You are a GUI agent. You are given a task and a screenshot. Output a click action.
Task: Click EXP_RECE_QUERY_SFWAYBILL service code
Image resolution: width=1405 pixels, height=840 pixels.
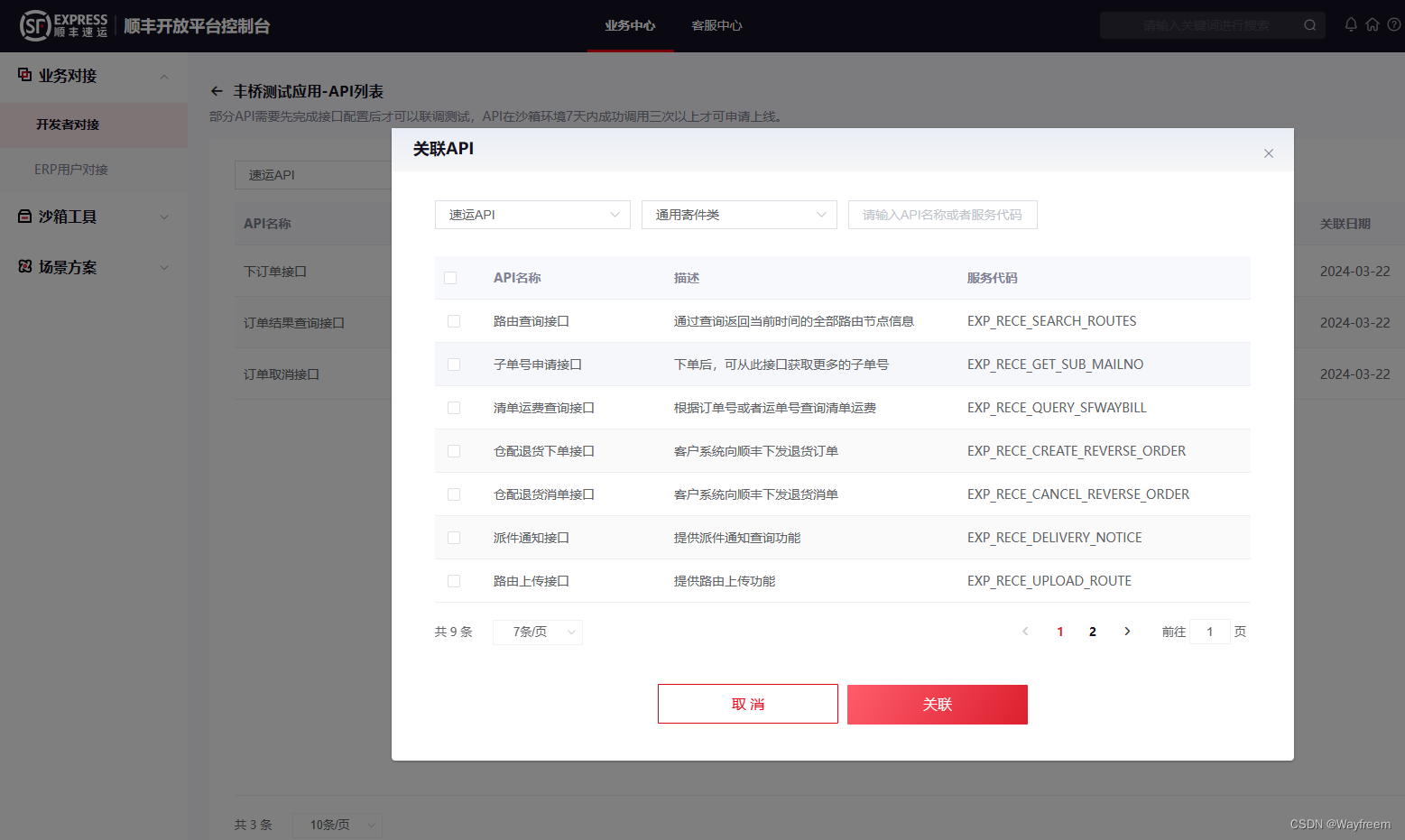[1057, 408]
